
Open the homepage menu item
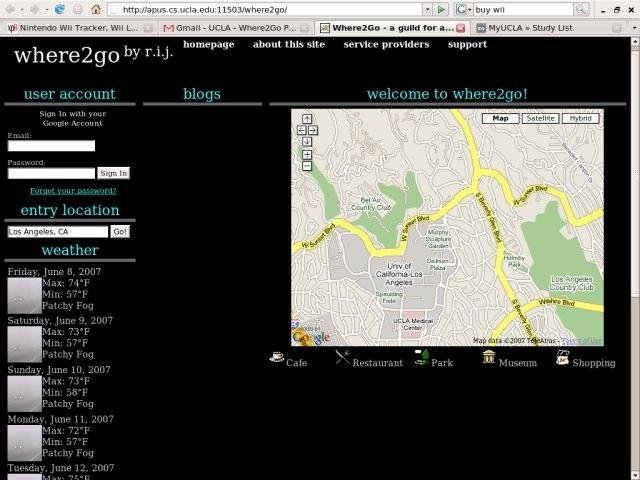[x=209, y=44]
